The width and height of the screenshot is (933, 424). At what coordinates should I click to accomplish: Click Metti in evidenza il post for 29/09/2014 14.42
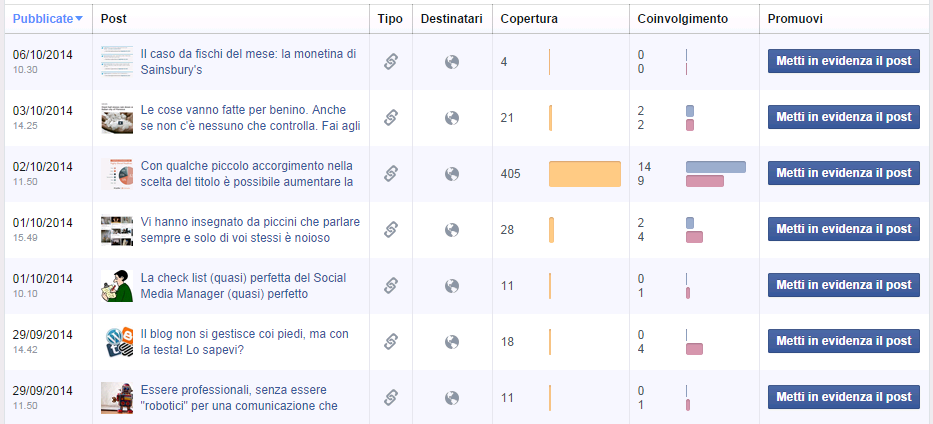[843, 341]
